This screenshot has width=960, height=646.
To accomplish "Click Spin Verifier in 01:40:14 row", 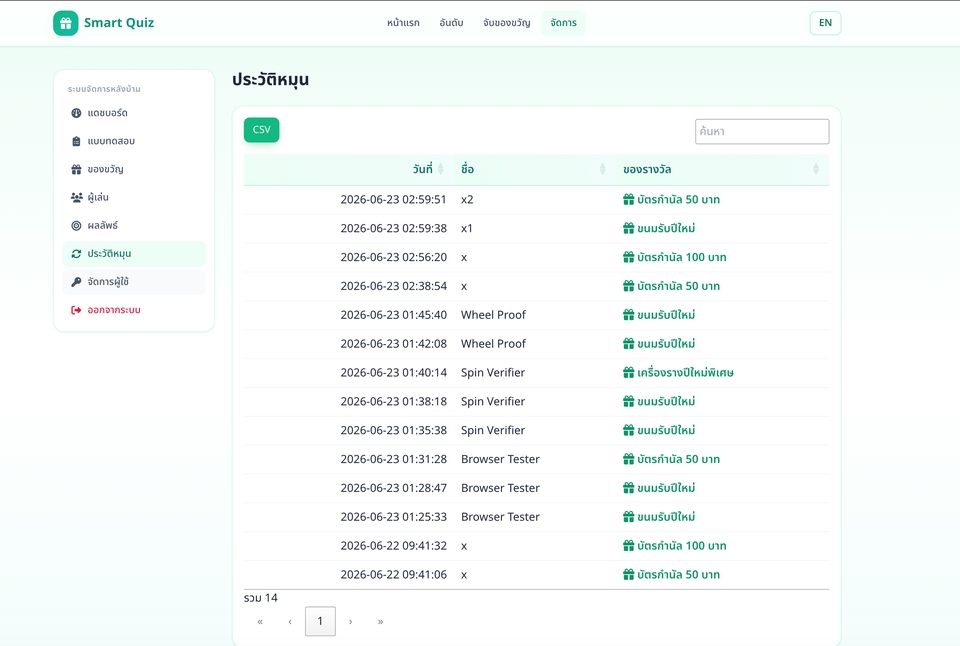I will point(493,372).
